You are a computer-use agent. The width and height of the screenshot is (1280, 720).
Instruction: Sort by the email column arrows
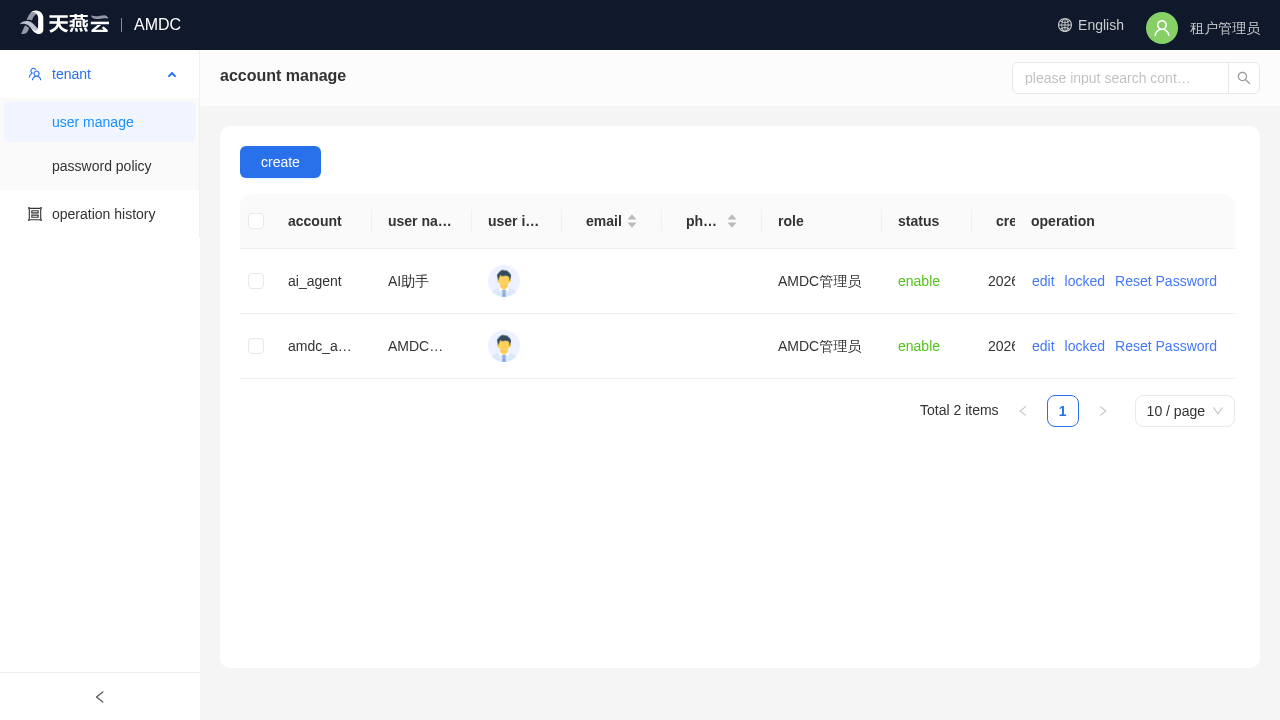pyautogui.click(x=632, y=221)
